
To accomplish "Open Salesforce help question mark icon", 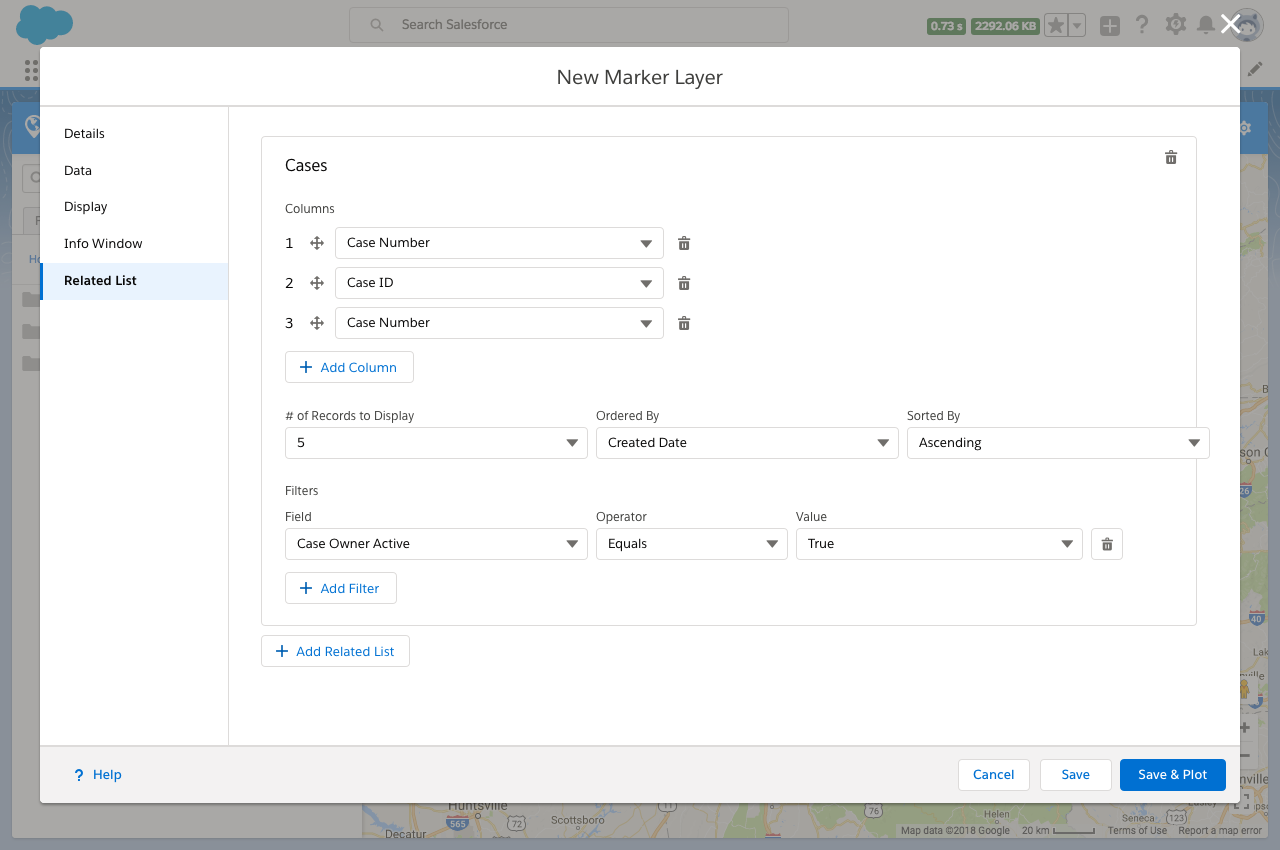I will point(1142,25).
